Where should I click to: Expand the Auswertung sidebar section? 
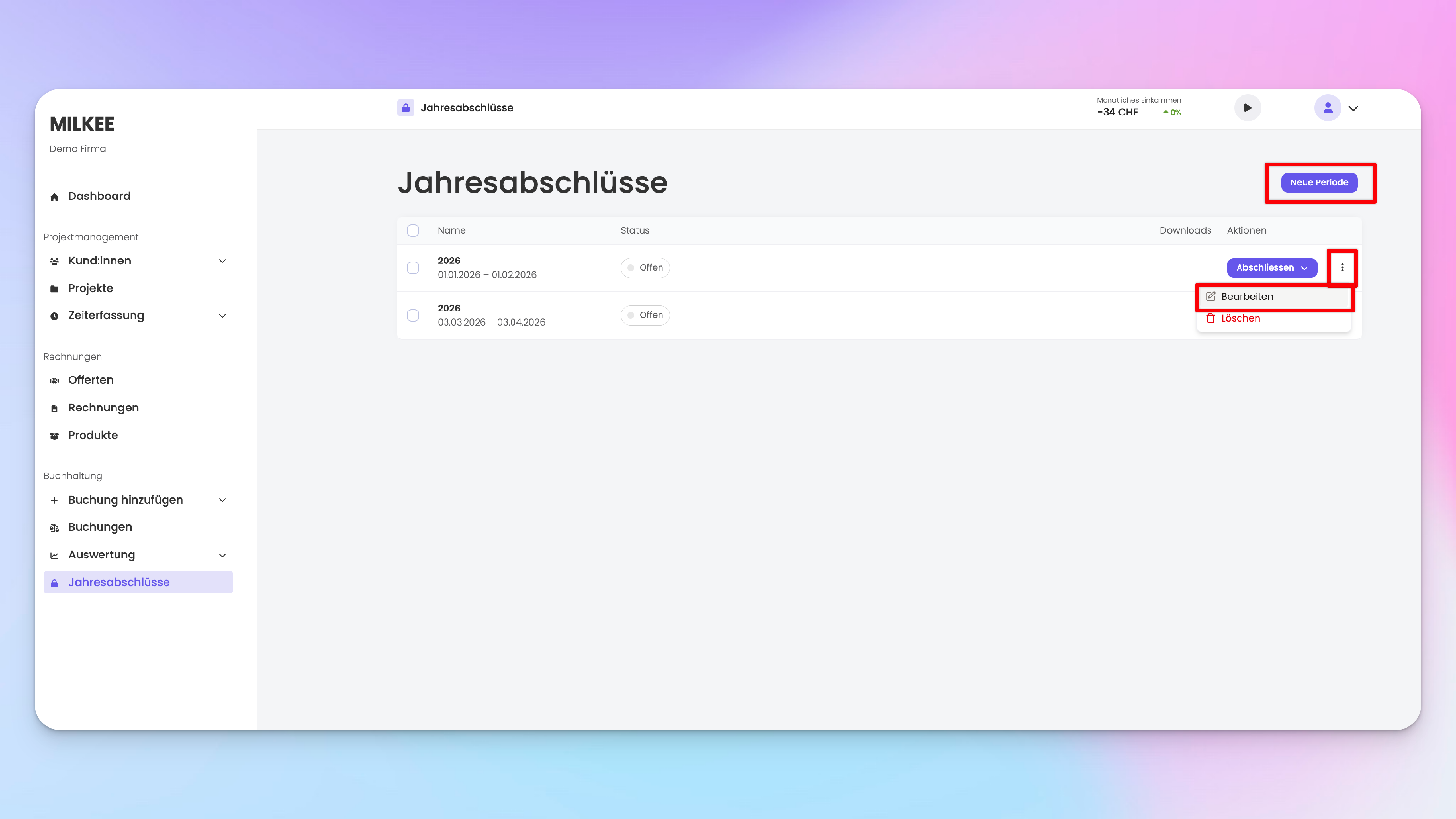[222, 555]
